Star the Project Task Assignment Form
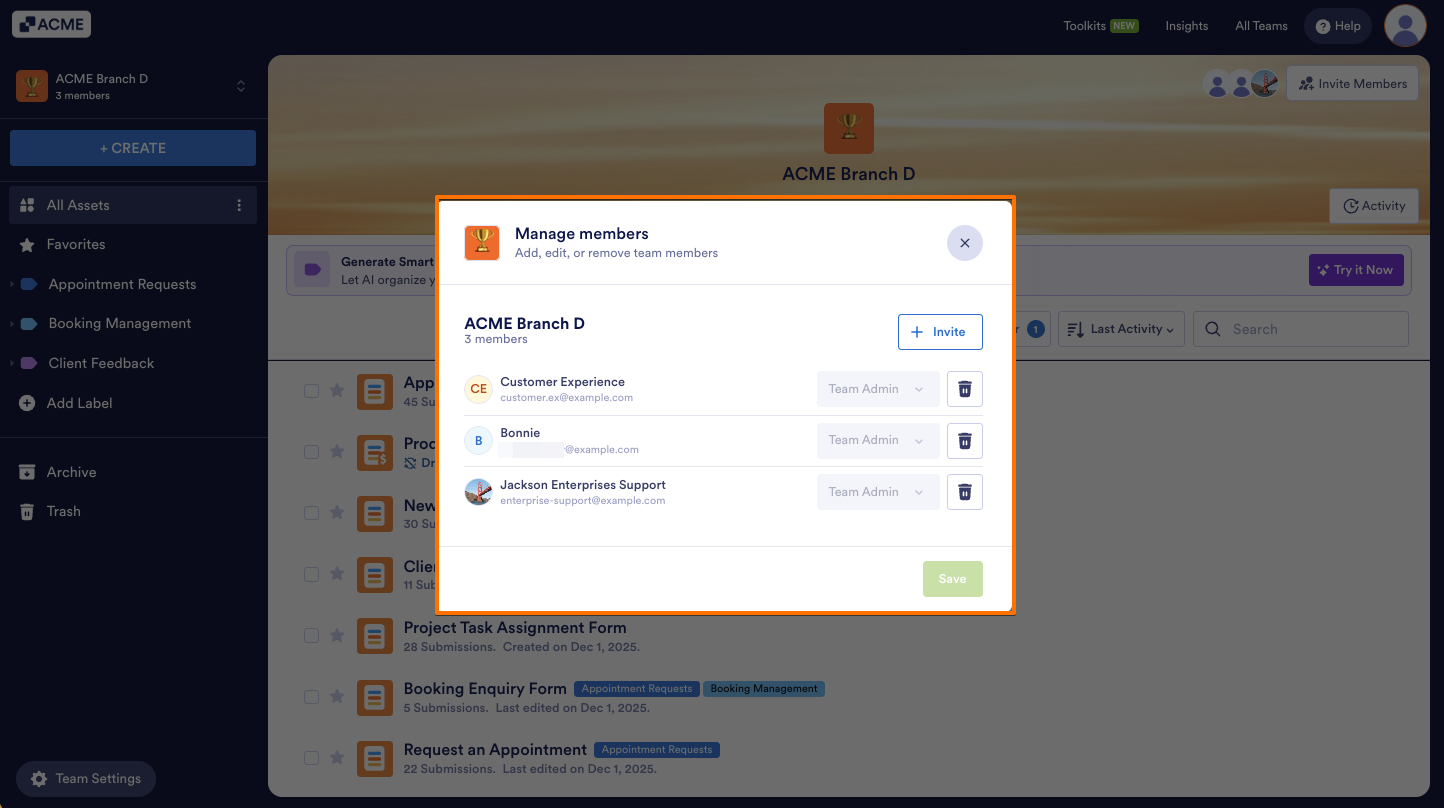This screenshot has width=1444, height=808. pos(337,636)
